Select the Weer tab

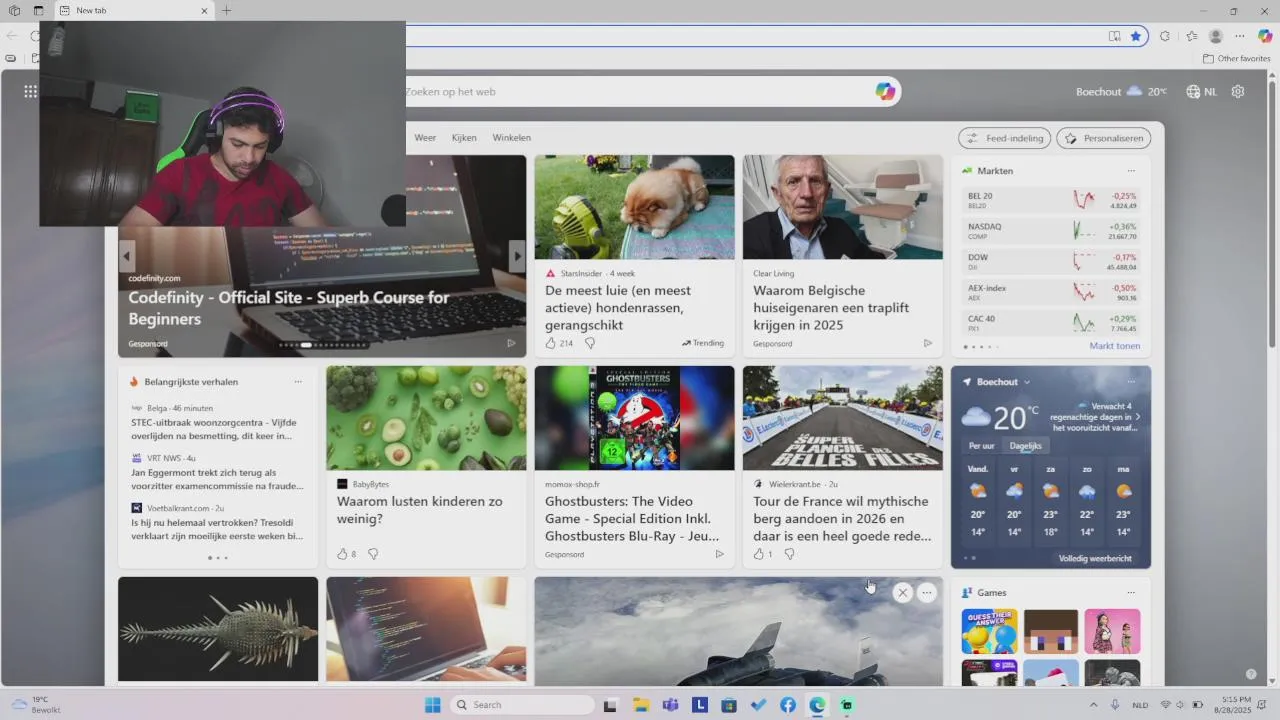pos(425,138)
